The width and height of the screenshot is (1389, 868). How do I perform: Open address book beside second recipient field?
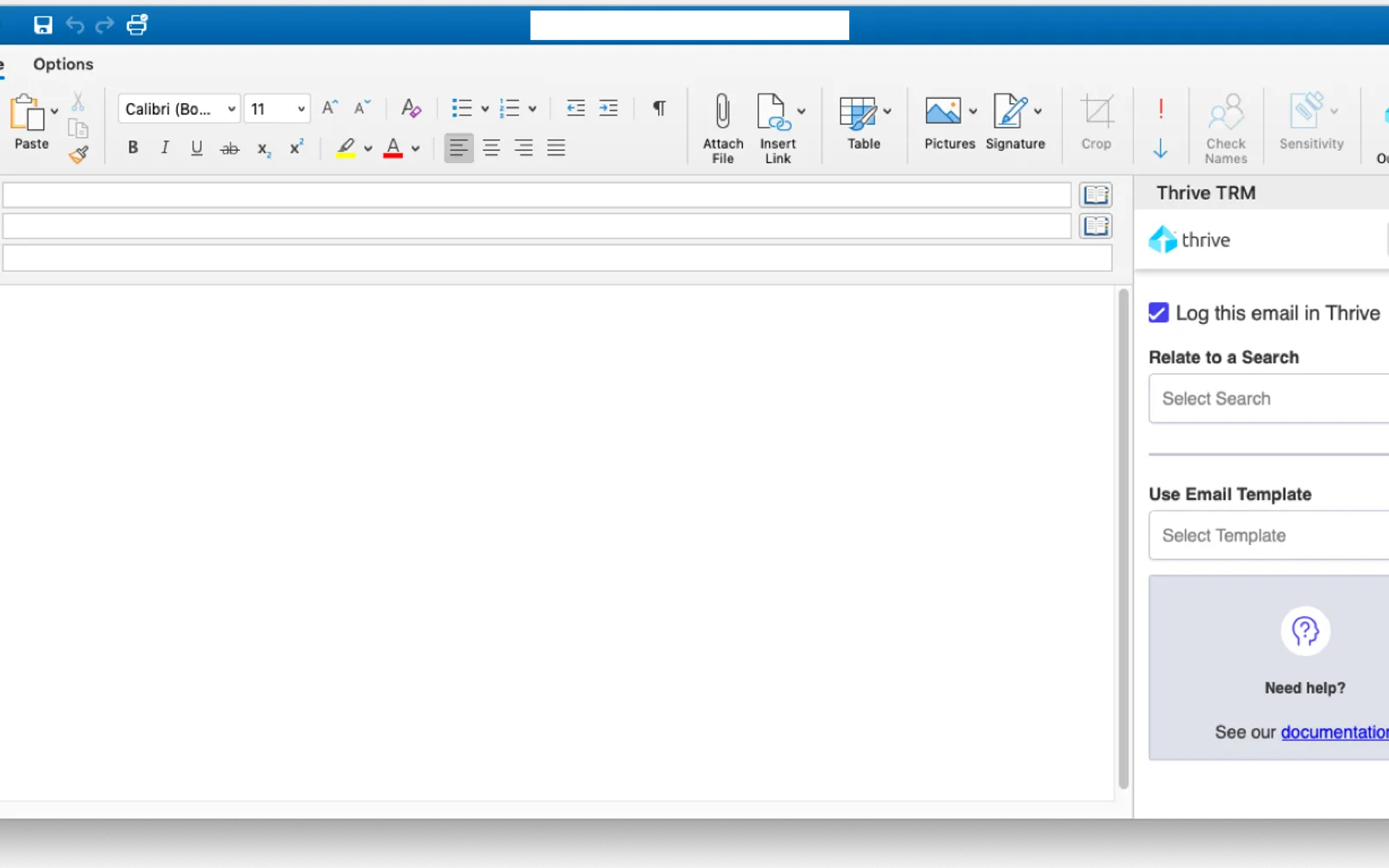coord(1096,226)
